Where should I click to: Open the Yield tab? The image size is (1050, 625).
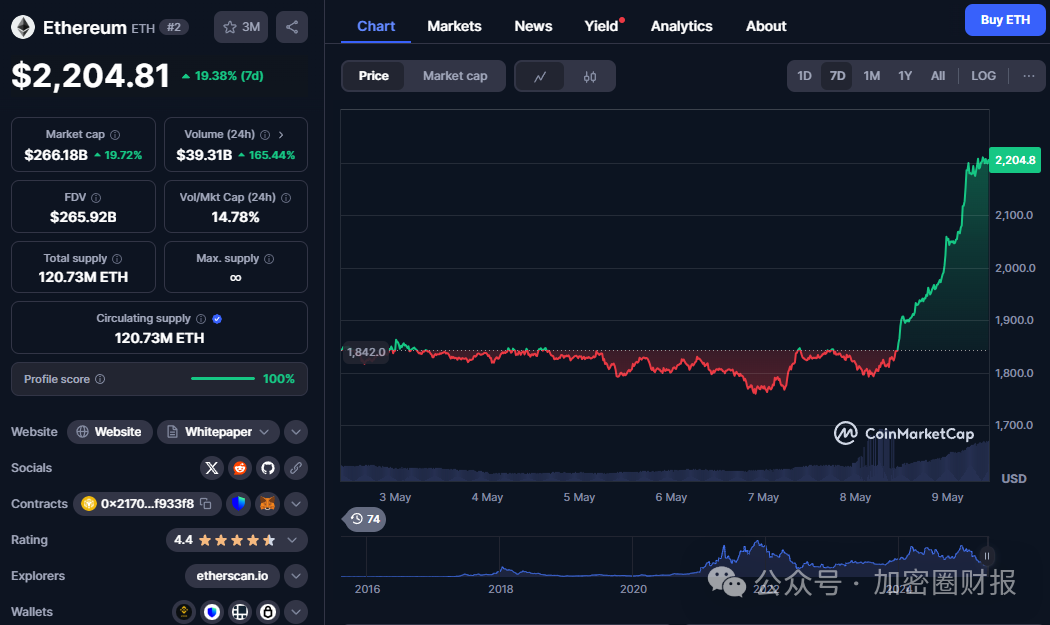coord(601,26)
